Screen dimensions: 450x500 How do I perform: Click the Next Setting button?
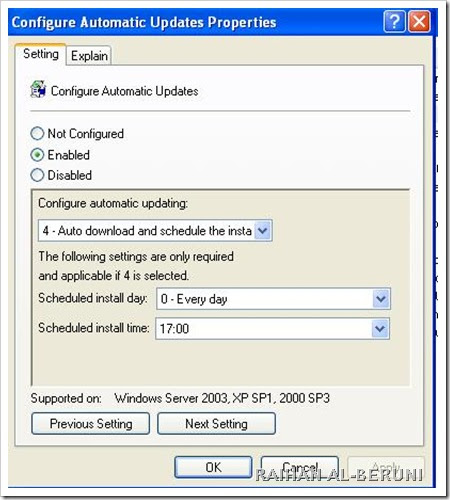coord(216,424)
